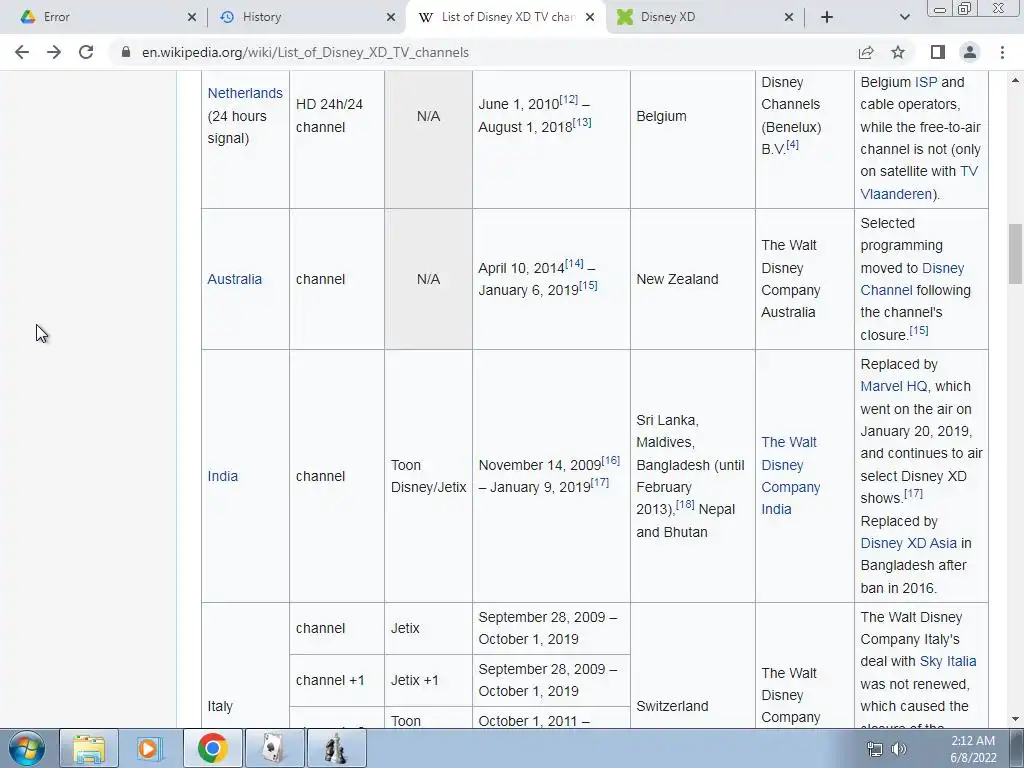1024x768 pixels.
Task: Share this page icon in address bar
Action: [866, 52]
